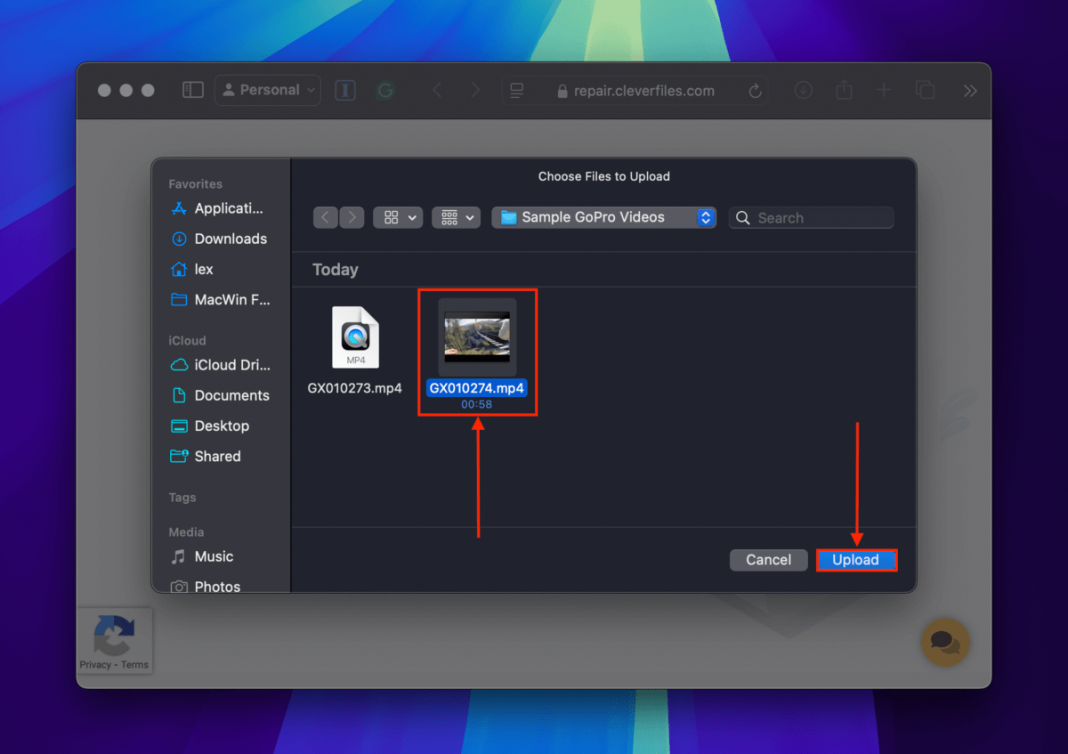Open the tab overview icon
Viewport: 1068px width, 754px height.
[x=923, y=90]
